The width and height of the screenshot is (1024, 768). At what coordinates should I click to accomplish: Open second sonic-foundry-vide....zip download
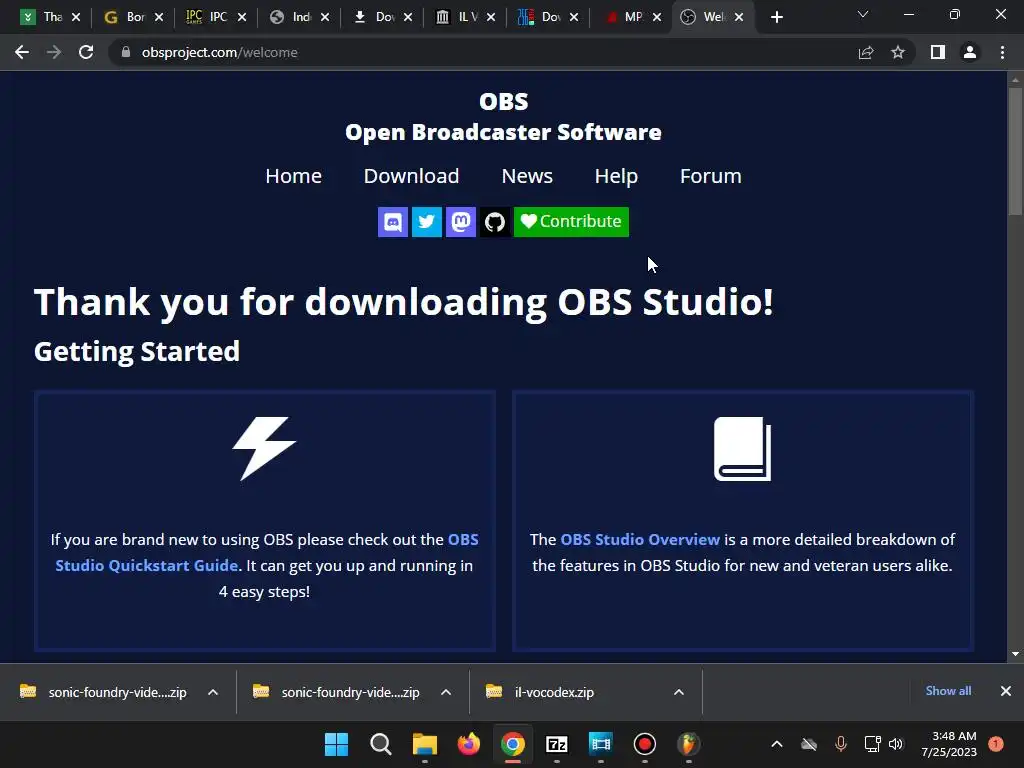[338, 692]
